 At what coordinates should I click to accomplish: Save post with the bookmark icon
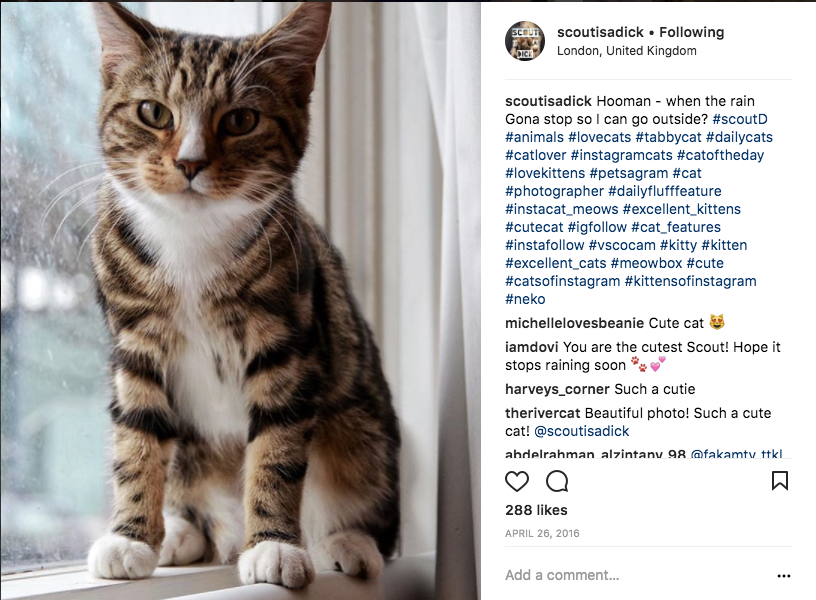click(x=780, y=481)
